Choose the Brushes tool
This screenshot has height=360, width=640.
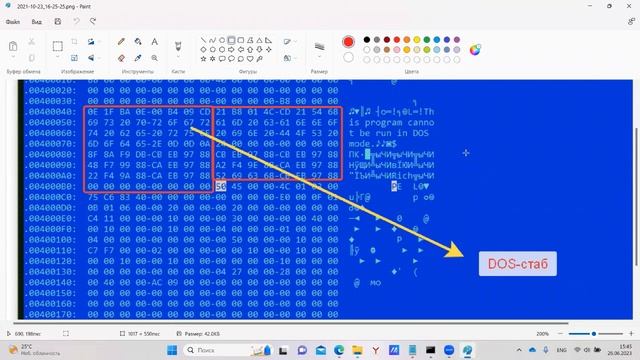[x=178, y=45]
